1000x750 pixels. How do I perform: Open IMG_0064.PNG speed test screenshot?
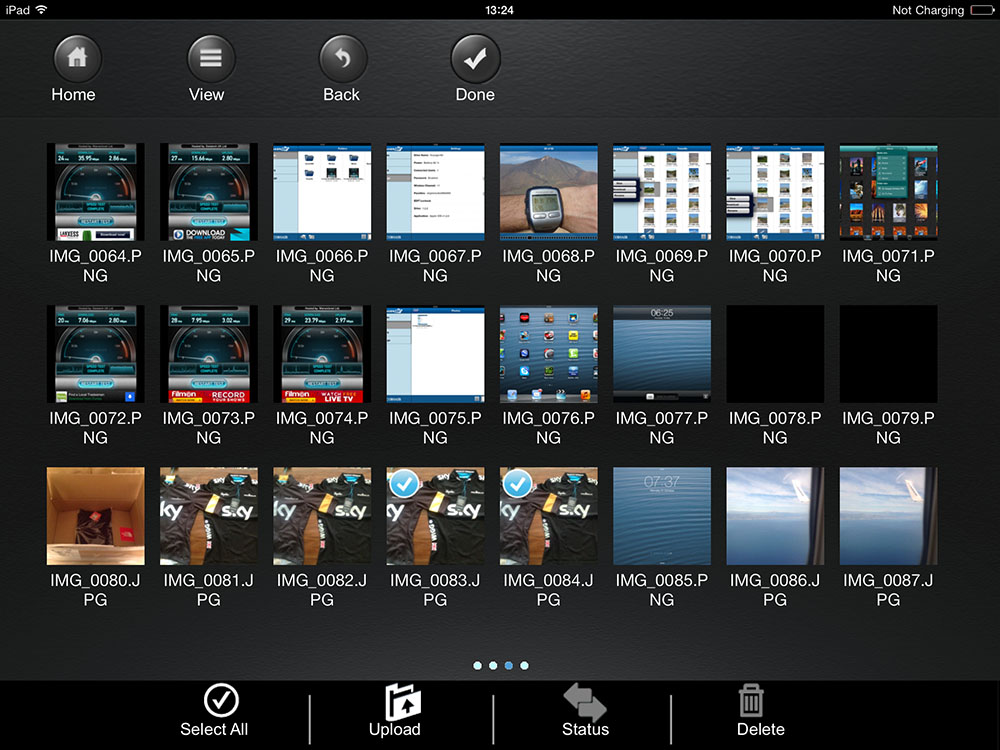(95, 191)
